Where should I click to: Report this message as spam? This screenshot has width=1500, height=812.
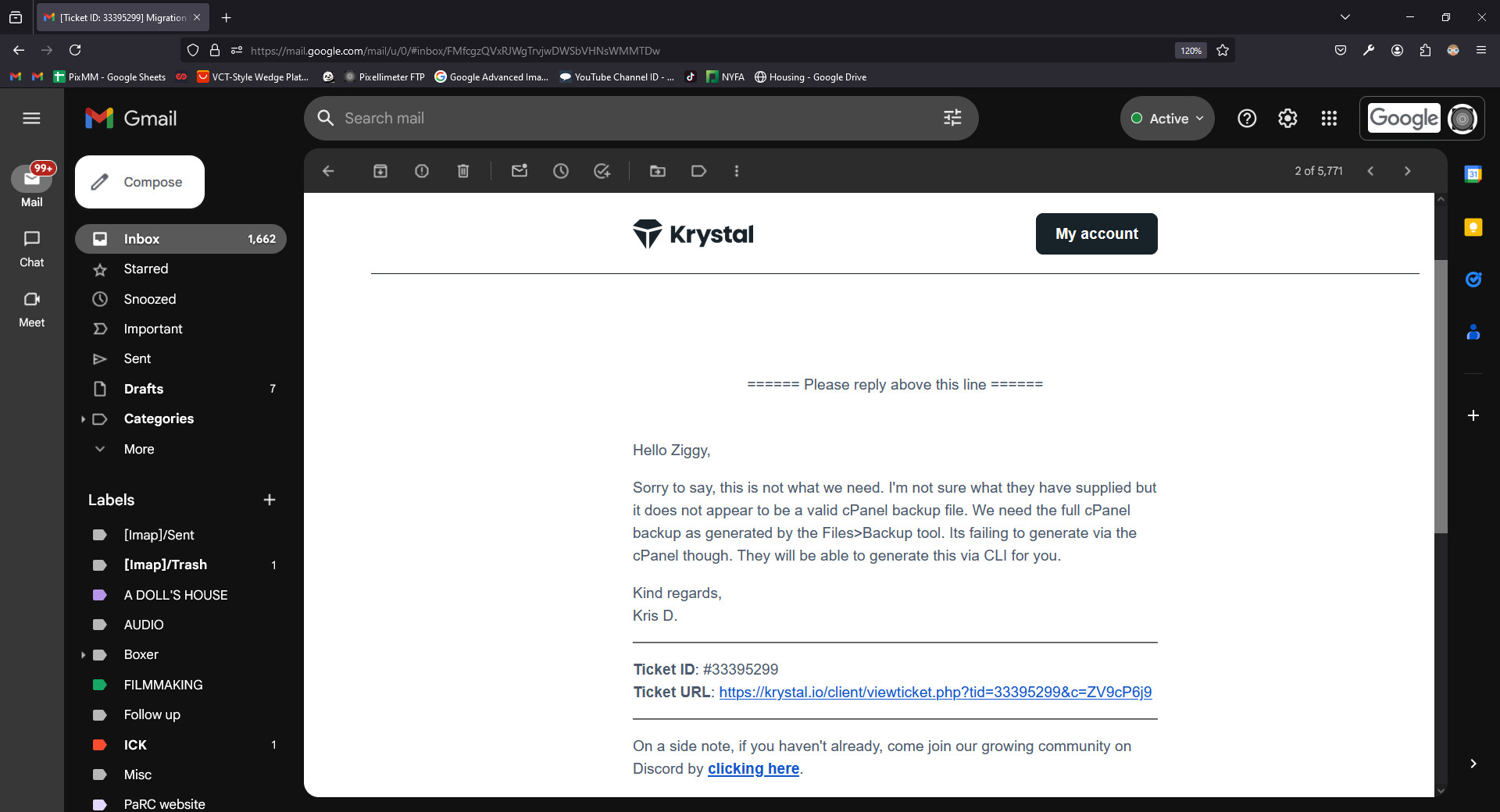pyautogui.click(x=422, y=171)
